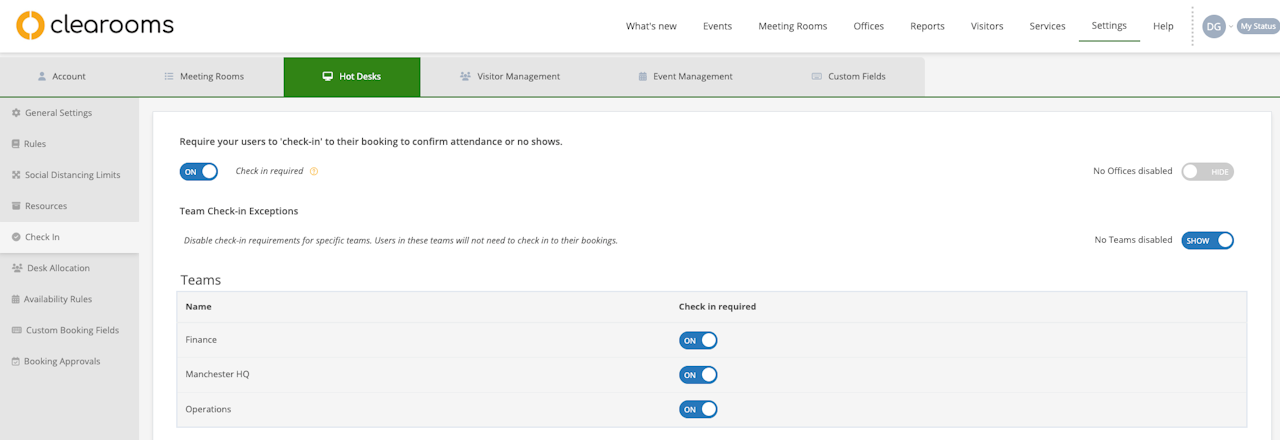Viewport: 1280px width, 440px height.
Task: Hide teams using the SHOW toggle
Action: (1207, 240)
